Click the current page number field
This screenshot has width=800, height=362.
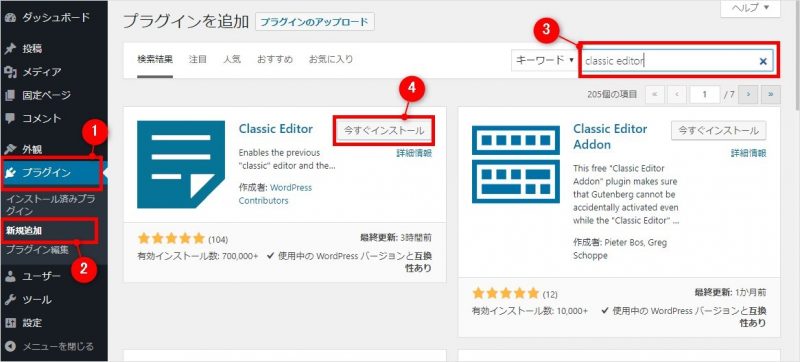pyautogui.click(x=705, y=94)
